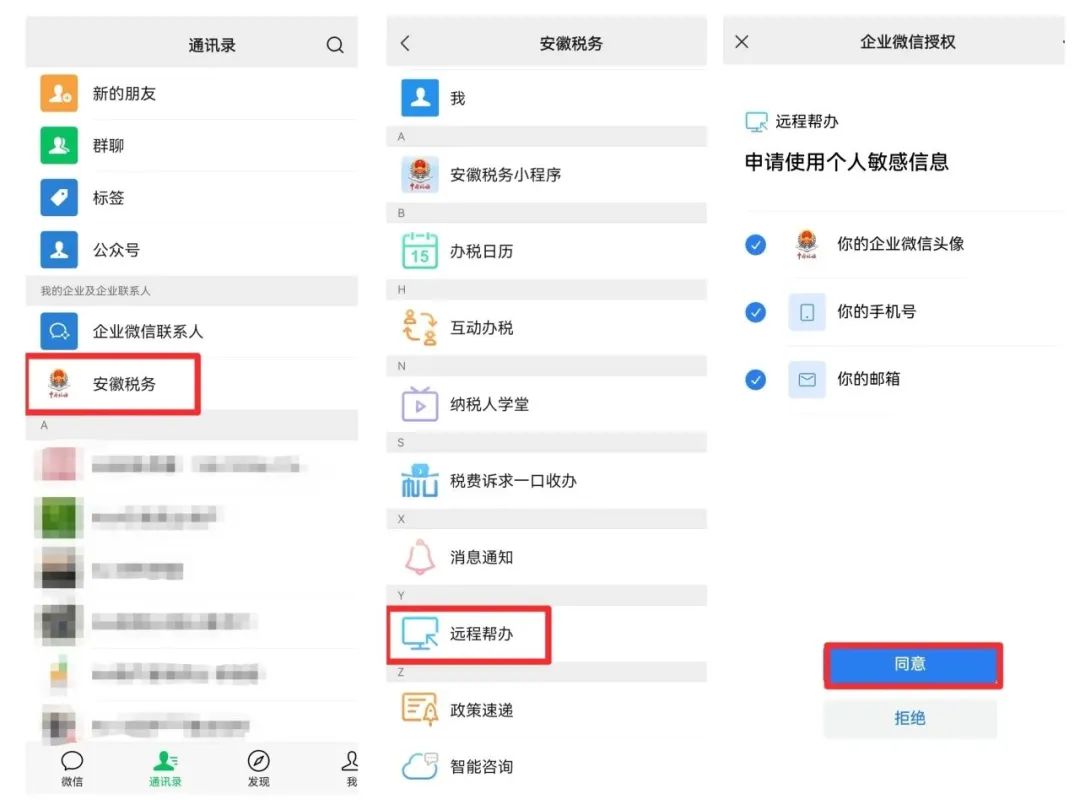Open 税费诉求一口收办 icon
This screenshot has height=810, width=1080.
(x=419, y=480)
